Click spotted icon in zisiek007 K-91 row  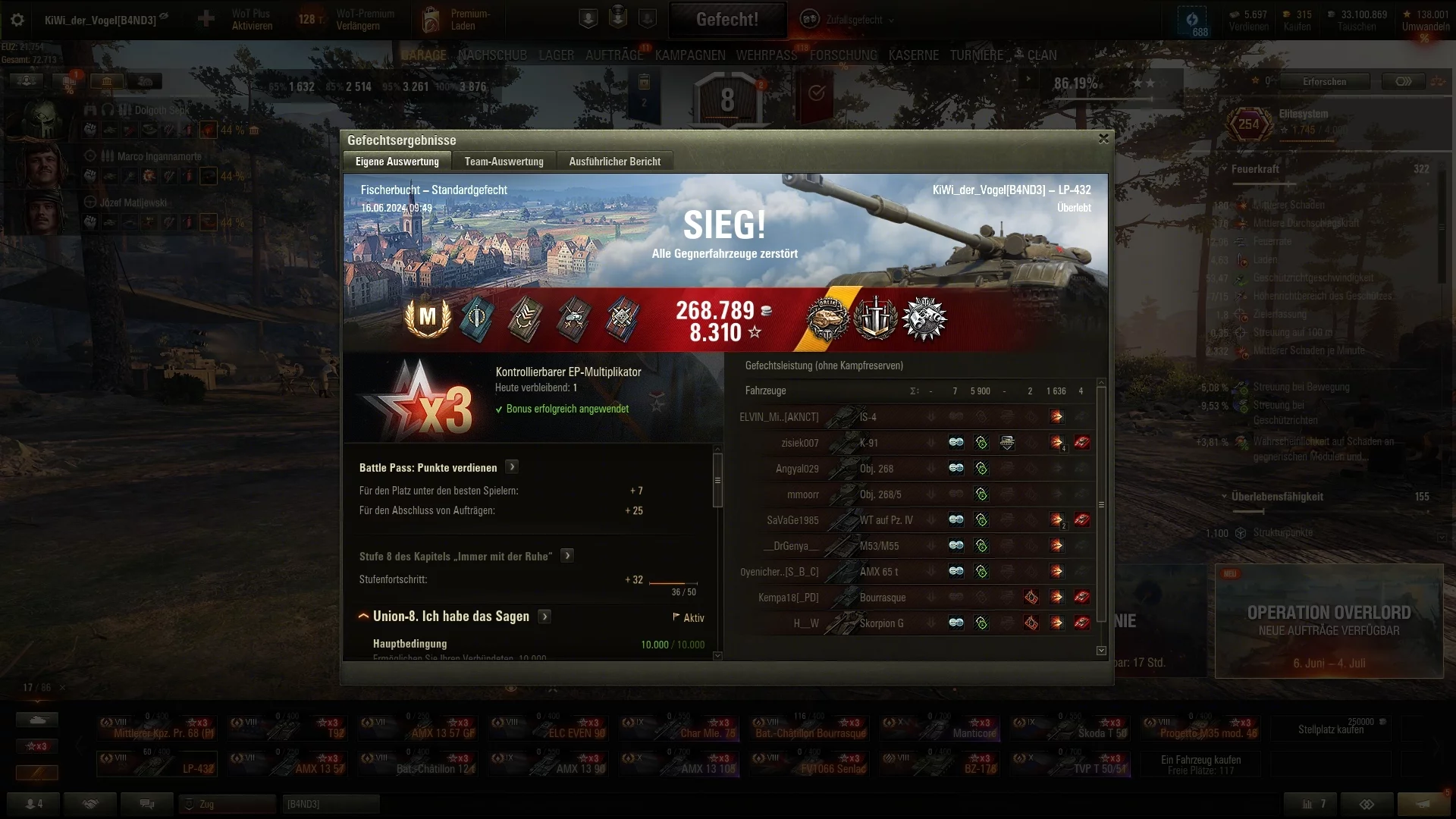point(956,443)
